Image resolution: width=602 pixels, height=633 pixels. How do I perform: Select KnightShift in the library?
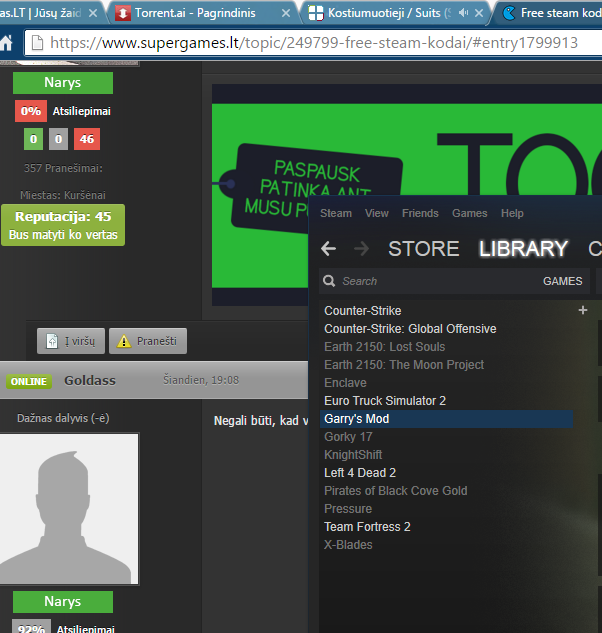pyautogui.click(x=353, y=455)
